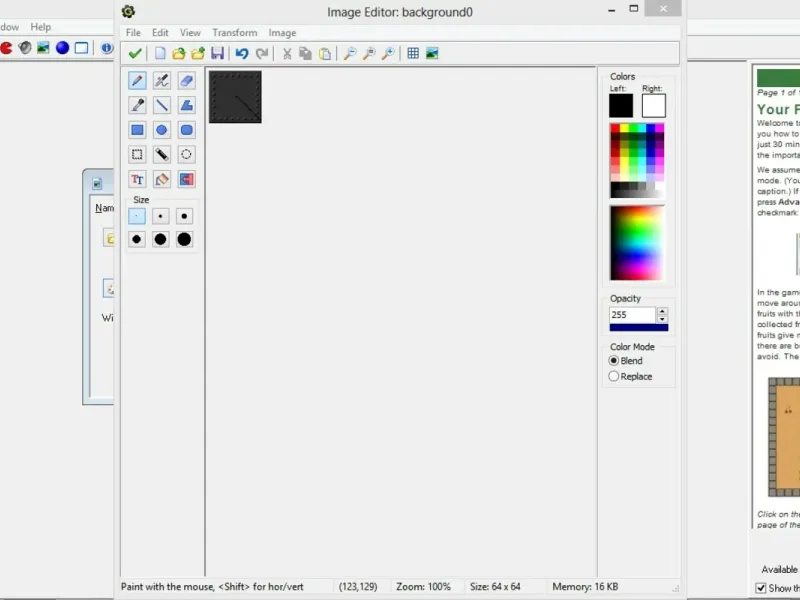Select the Eraser tool

[186, 81]
